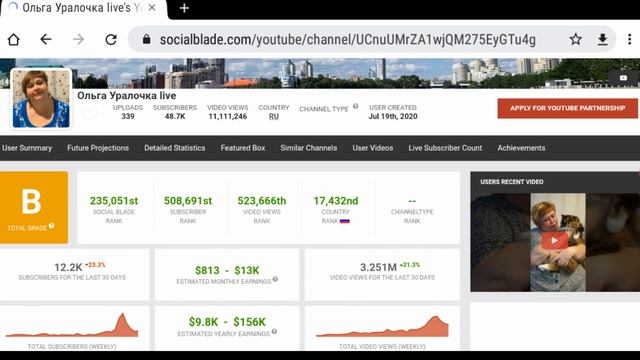The image size is (640, 360).
Task: Click the forward arrow button
Action: (78, 40)
